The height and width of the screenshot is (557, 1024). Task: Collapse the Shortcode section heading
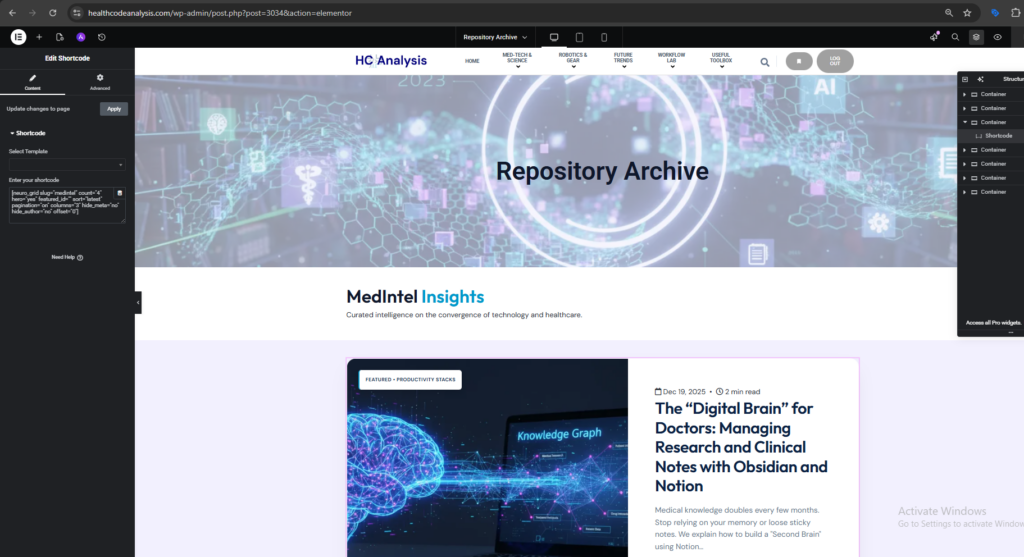click(27, 133)
